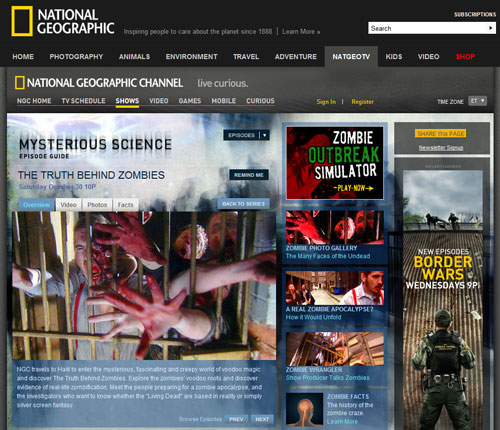The image size is (500, 430).
Task: Open the Adventure section
Action: point(296,57)
